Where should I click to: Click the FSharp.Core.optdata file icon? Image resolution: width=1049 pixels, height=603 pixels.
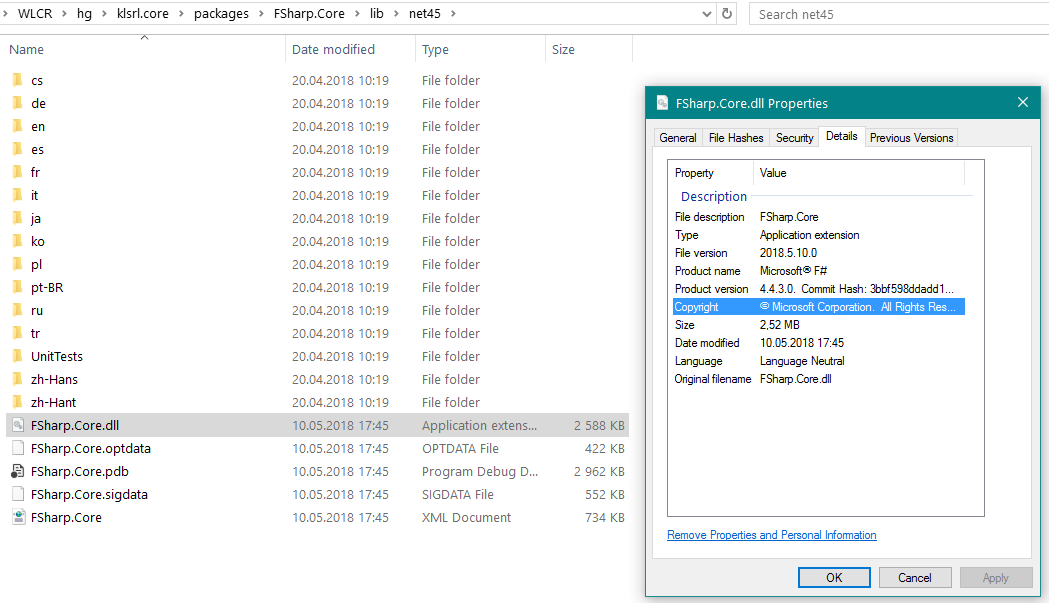coord(18,448)
